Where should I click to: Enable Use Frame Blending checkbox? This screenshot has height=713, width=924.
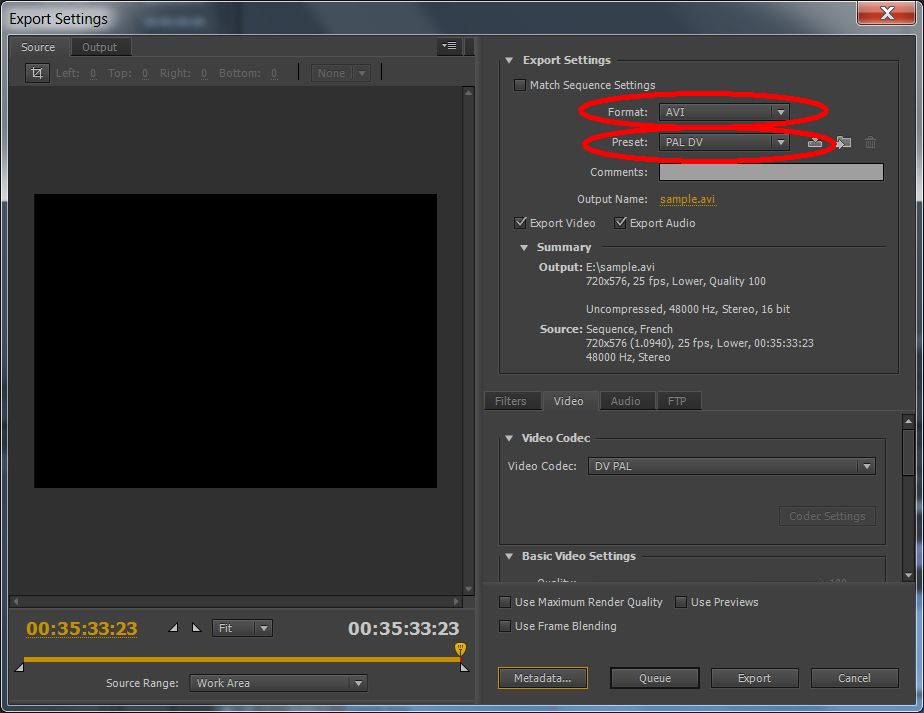(505, 626)
